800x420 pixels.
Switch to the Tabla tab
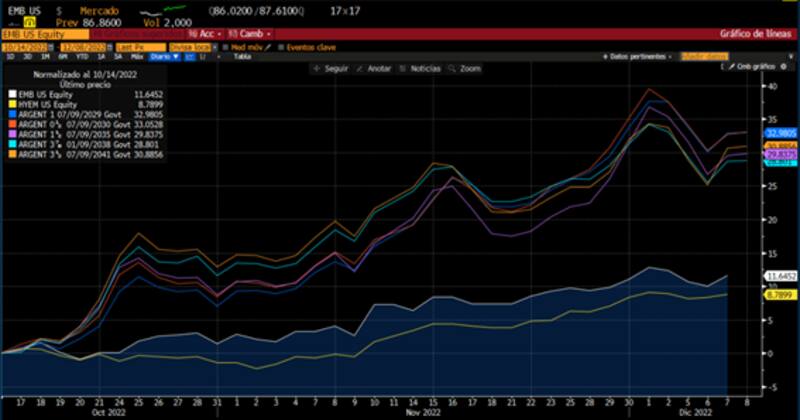[x=241, y=57]
